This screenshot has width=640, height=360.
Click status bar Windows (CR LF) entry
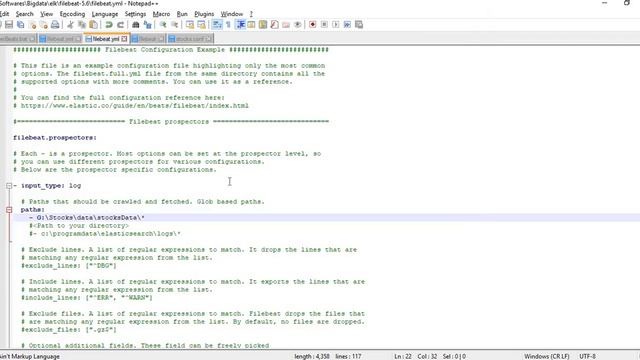(547, 356)
